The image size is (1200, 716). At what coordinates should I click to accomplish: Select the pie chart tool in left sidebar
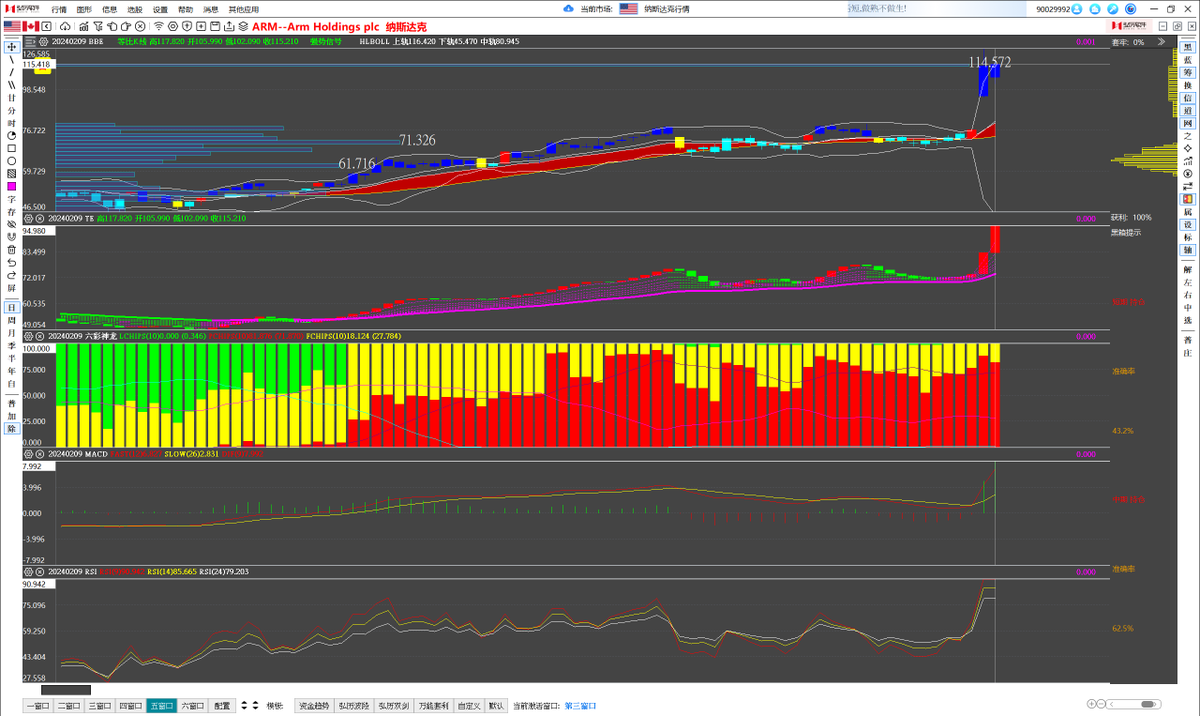(11, 135)
